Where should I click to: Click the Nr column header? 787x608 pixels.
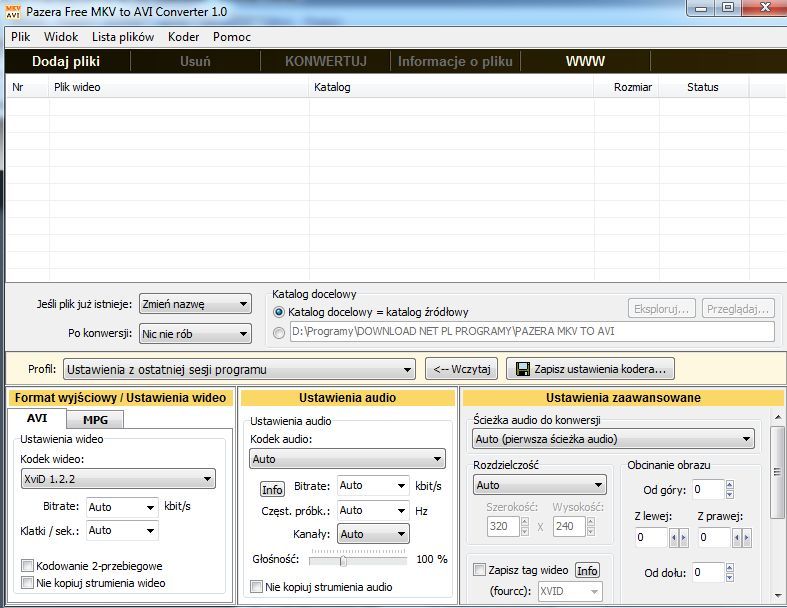coord(28,87)
